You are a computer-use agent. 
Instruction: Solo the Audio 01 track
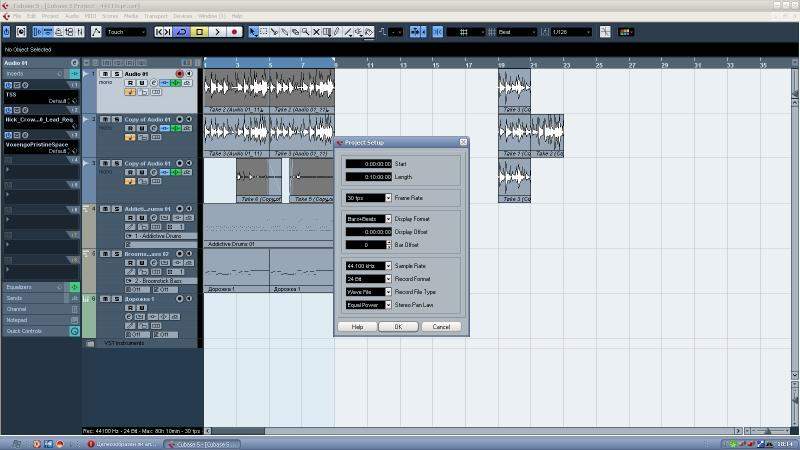pos(117,74)
